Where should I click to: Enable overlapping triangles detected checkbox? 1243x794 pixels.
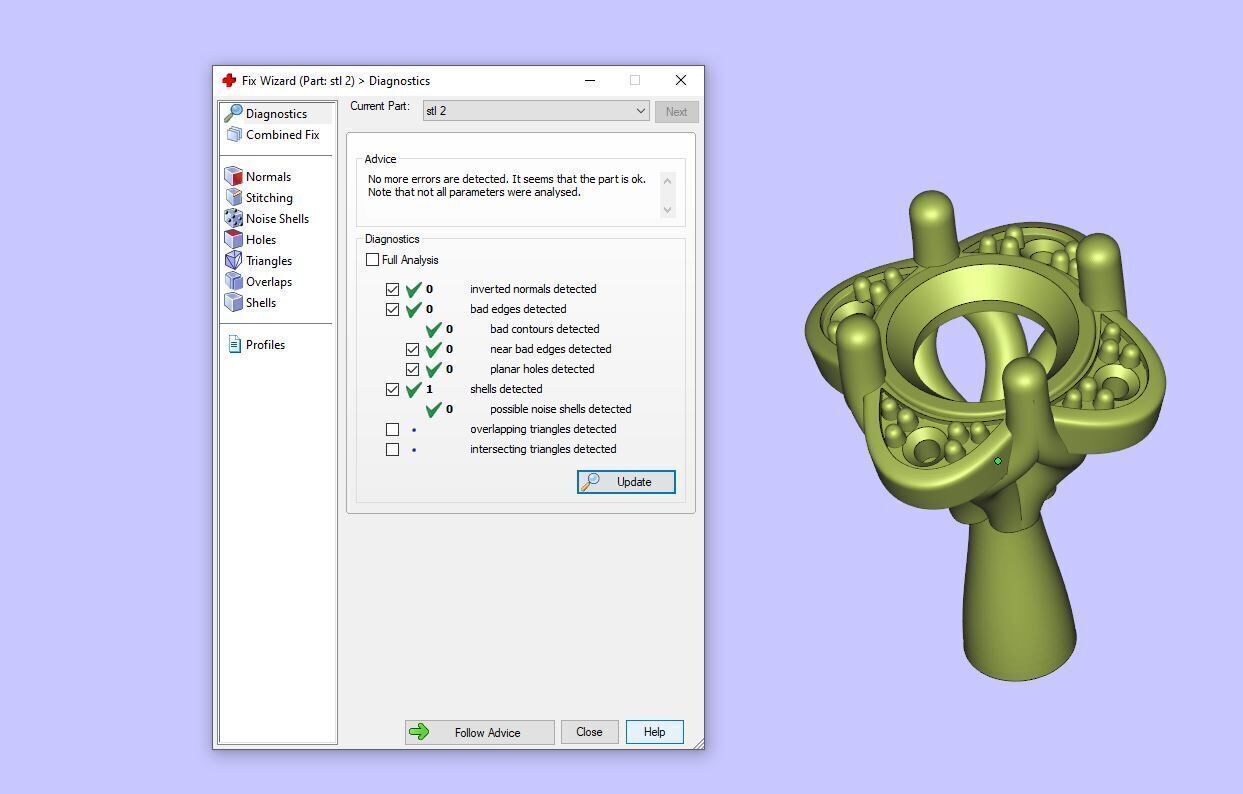point(392,429)
